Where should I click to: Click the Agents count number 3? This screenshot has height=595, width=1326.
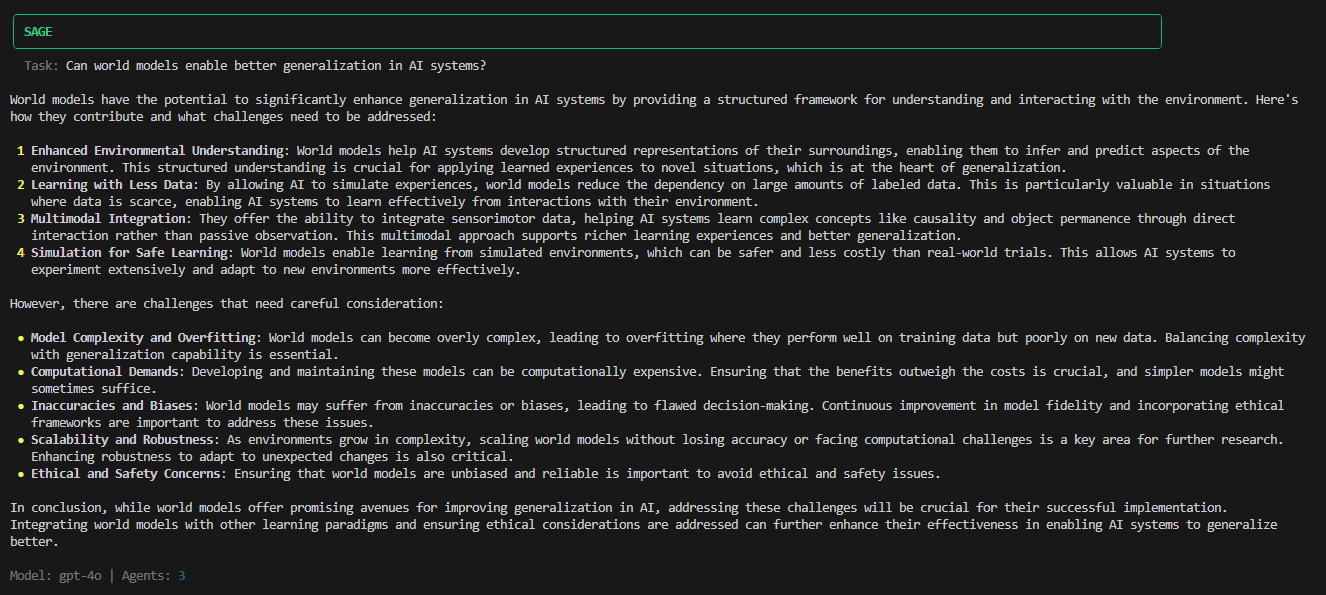(182, 576)
